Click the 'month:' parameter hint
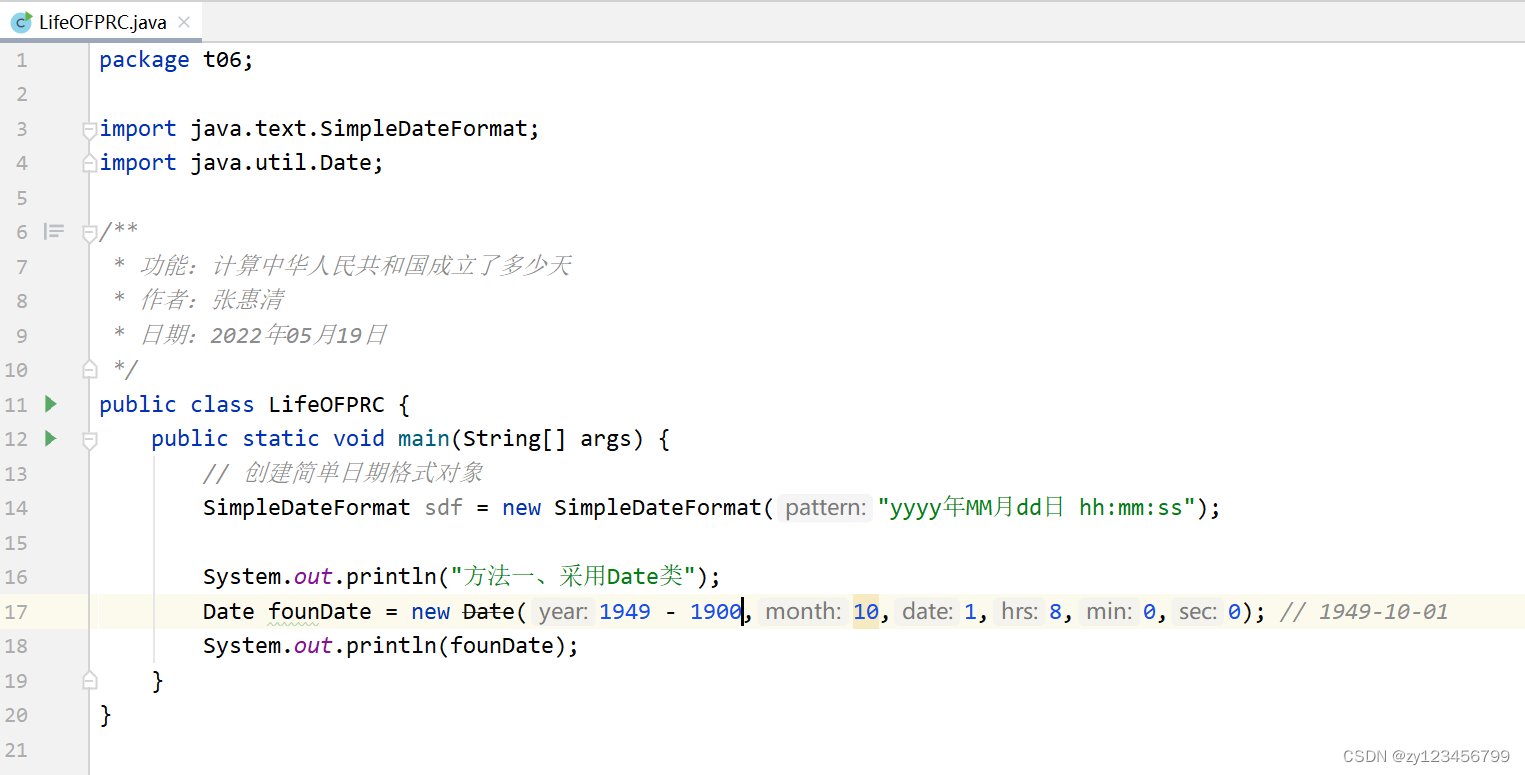This screenshot has width=1525, height=775. [804, 611]
